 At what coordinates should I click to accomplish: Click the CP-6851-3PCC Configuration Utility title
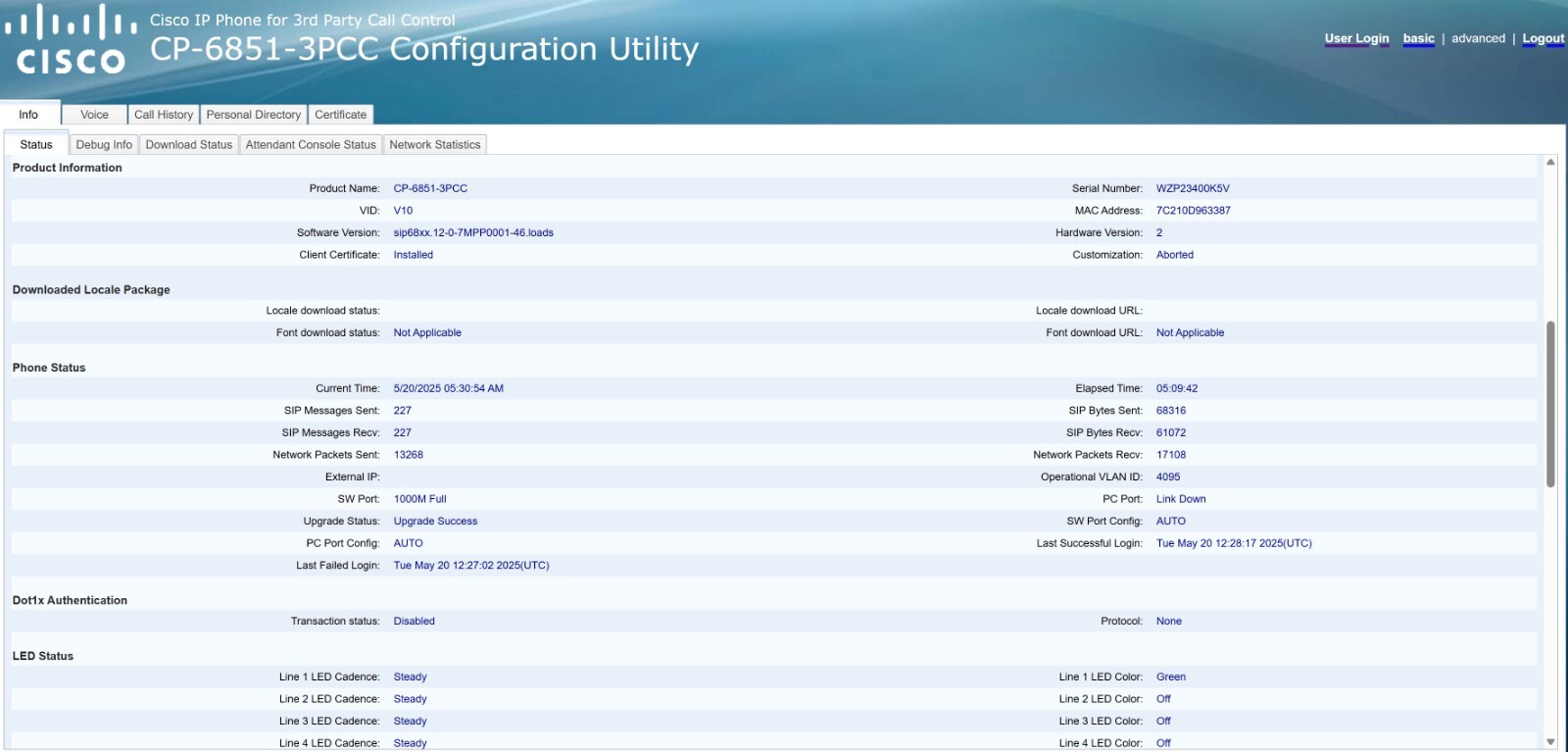point(424,49)
